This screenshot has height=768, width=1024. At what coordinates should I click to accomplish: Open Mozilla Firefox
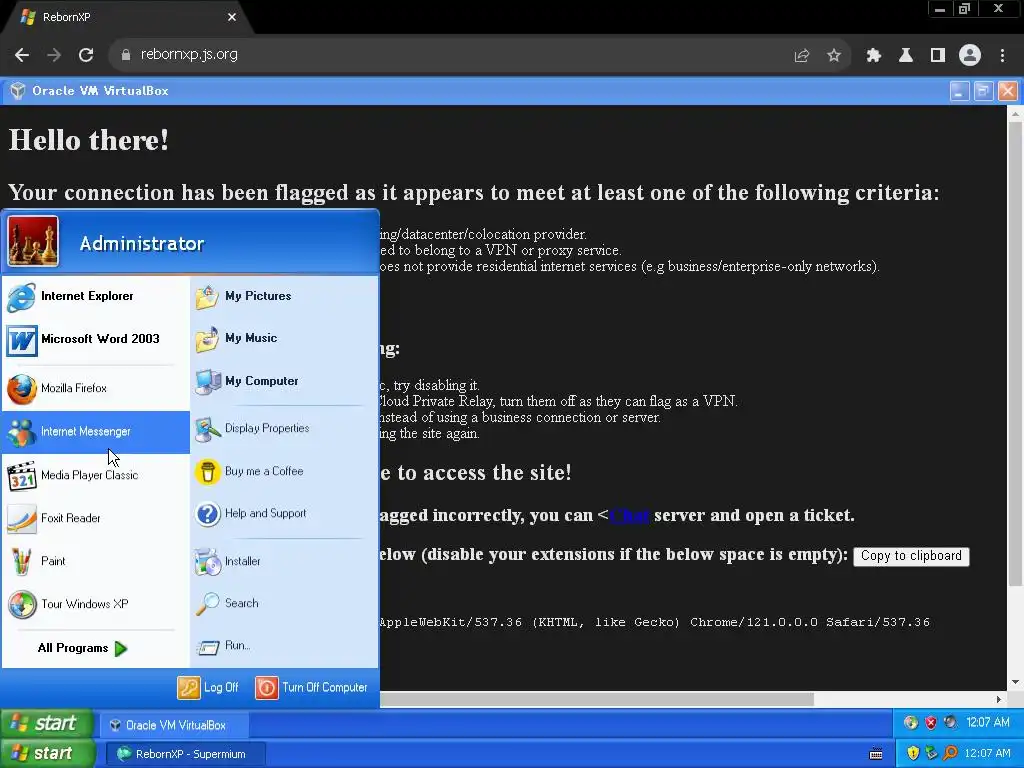coord(95,389)
